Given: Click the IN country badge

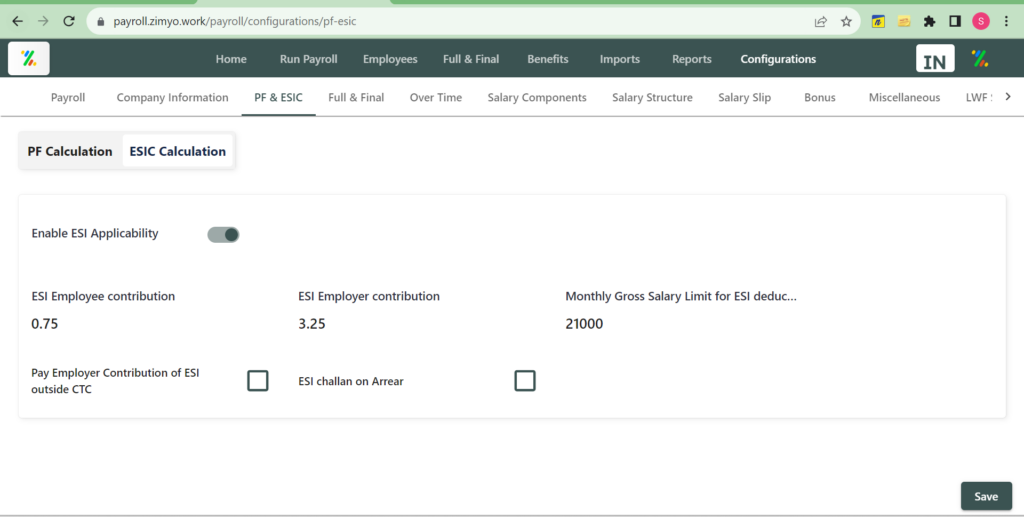Looking at the screenshot, I should click(935, 59).
